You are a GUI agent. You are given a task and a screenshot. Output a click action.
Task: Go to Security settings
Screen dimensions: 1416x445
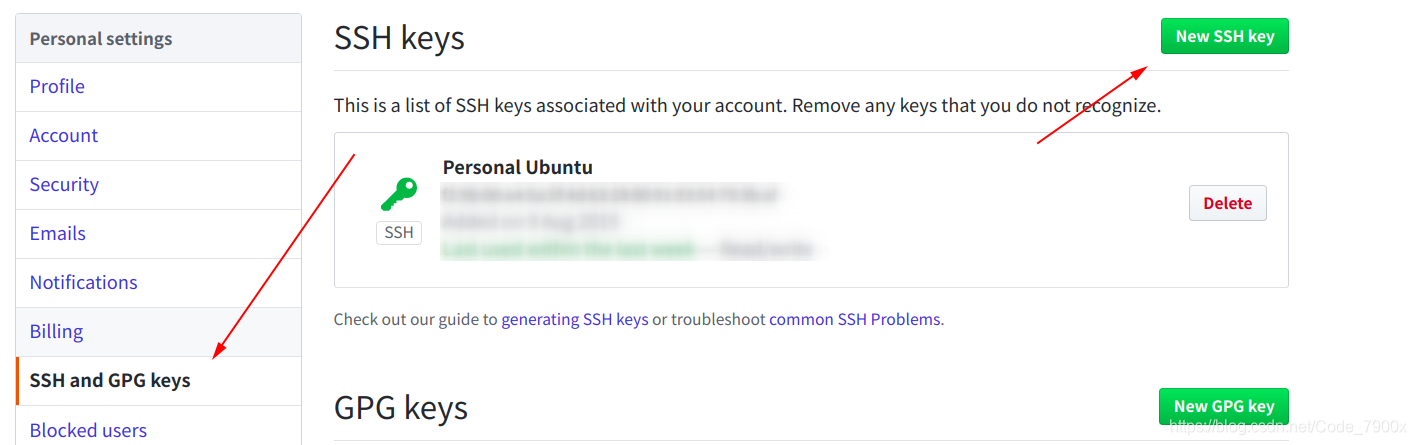coord(64,184)
